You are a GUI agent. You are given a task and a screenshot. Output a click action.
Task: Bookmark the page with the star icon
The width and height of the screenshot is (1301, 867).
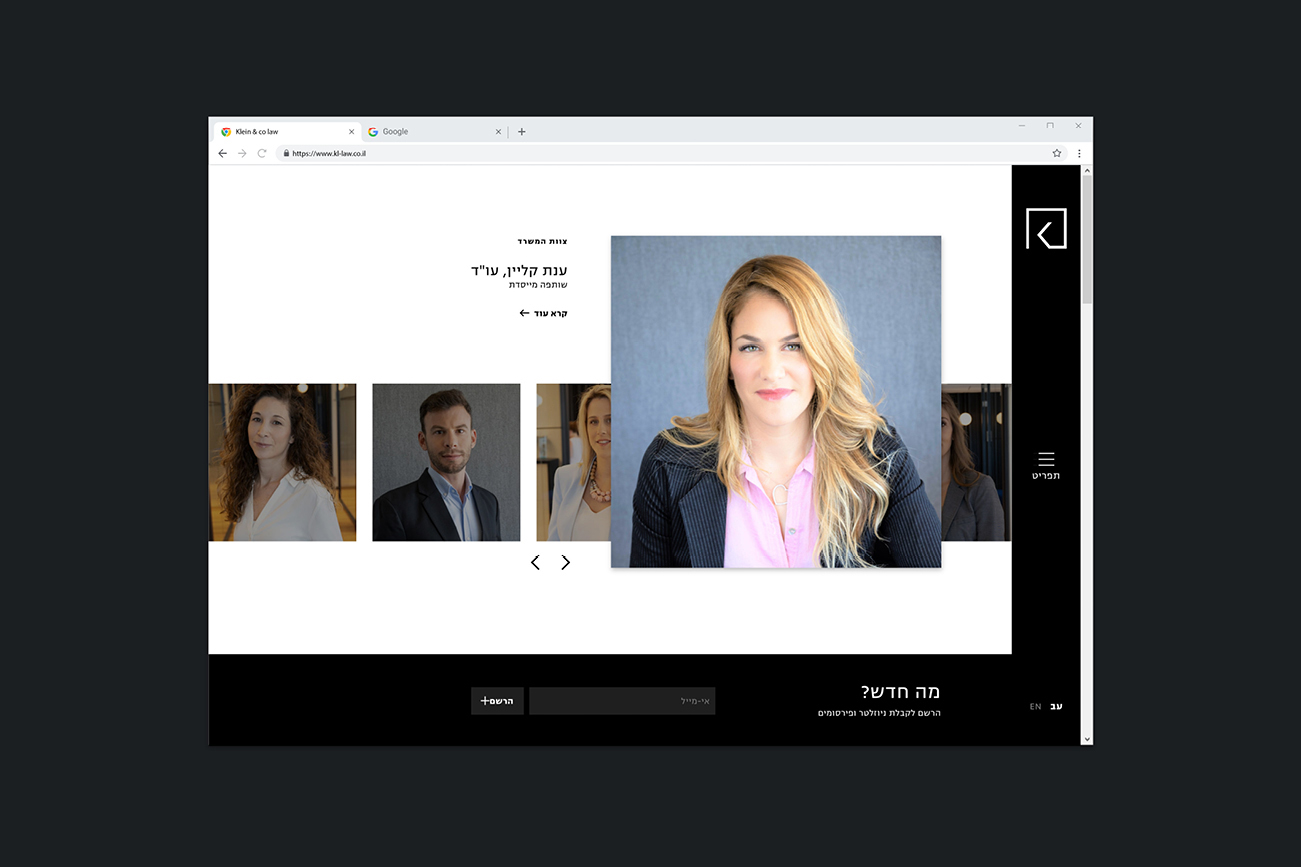tap(1056, 153)
